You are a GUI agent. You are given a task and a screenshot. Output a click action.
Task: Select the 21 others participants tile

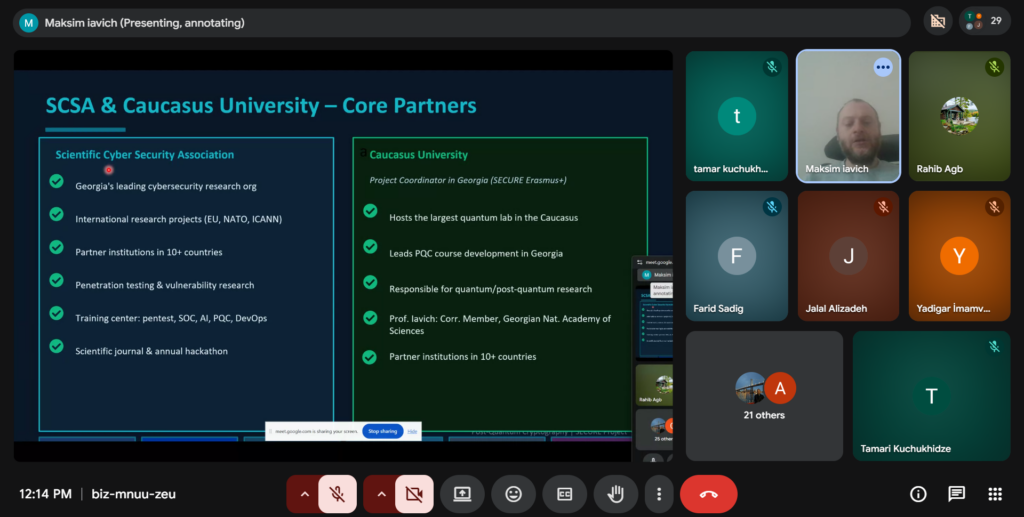click(764, 396)
